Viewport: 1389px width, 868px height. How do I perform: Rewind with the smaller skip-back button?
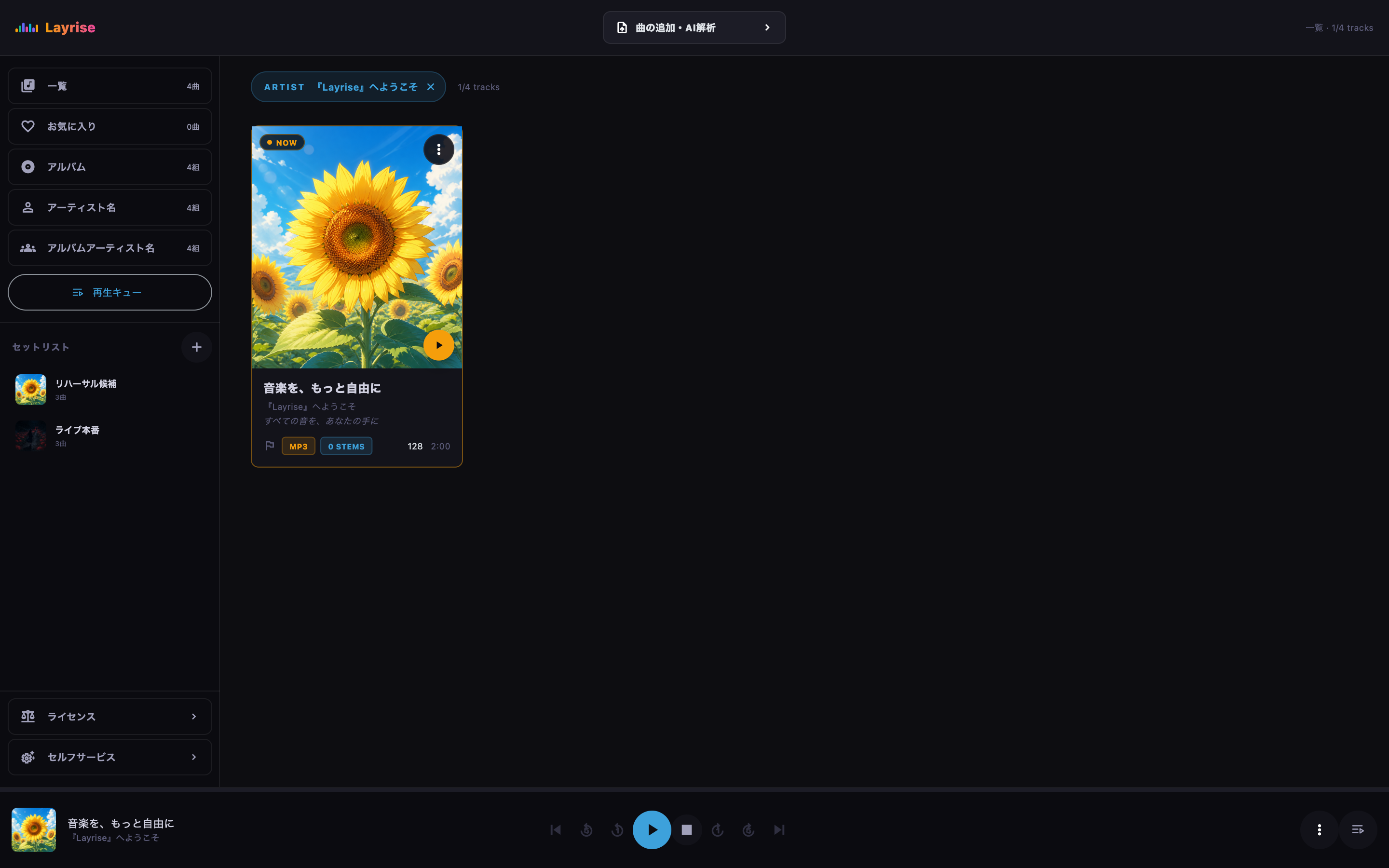(x=617, y=829)
